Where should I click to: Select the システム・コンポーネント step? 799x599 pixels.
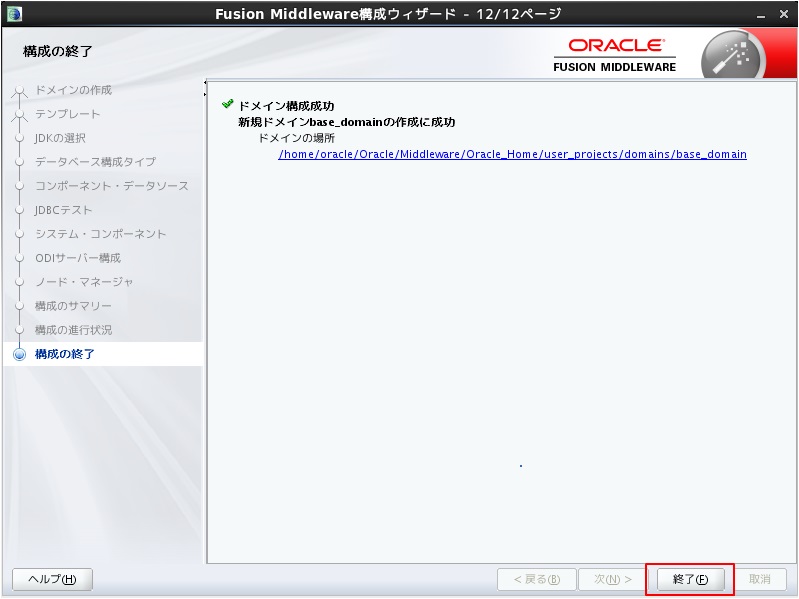pyautogui.click(x=100, y=234)
